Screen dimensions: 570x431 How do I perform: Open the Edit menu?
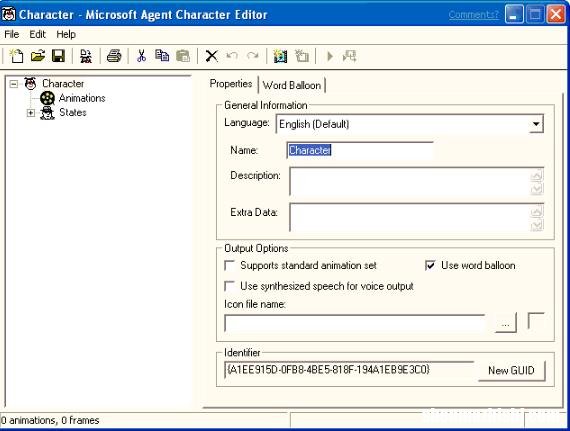[x=37, y=35]
